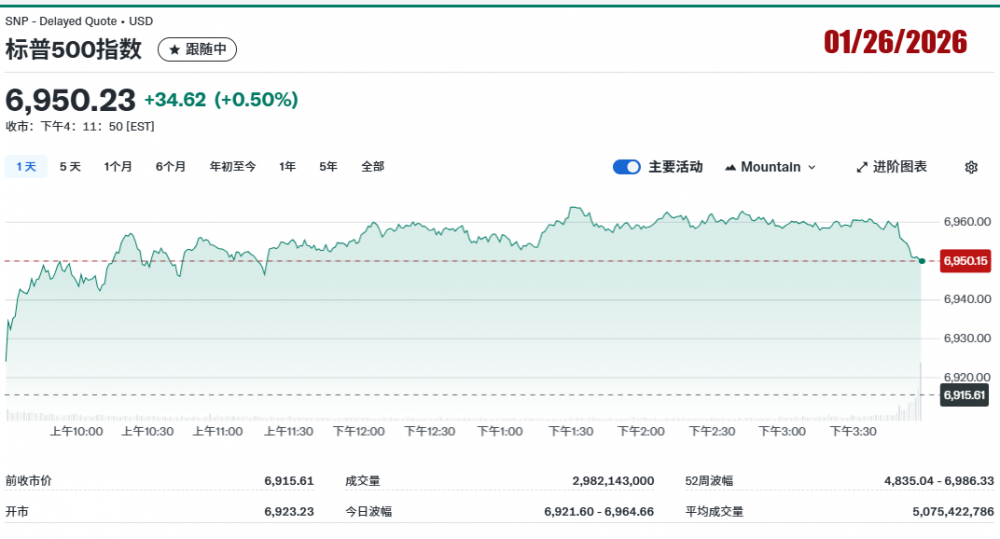Switch to the 1年 chart range

[288, 167]
